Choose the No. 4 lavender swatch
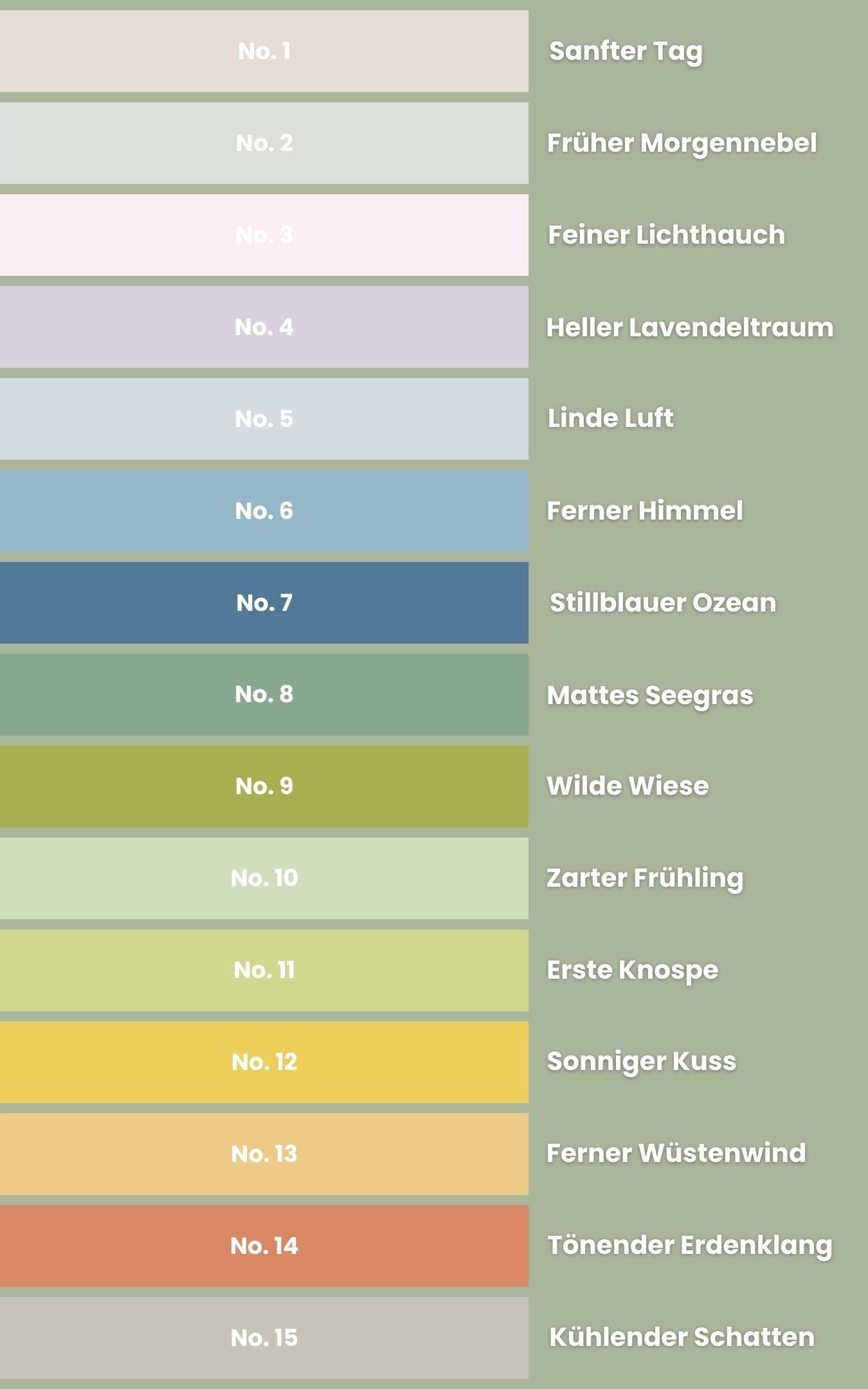868x1389 pixels. (264, 327)
